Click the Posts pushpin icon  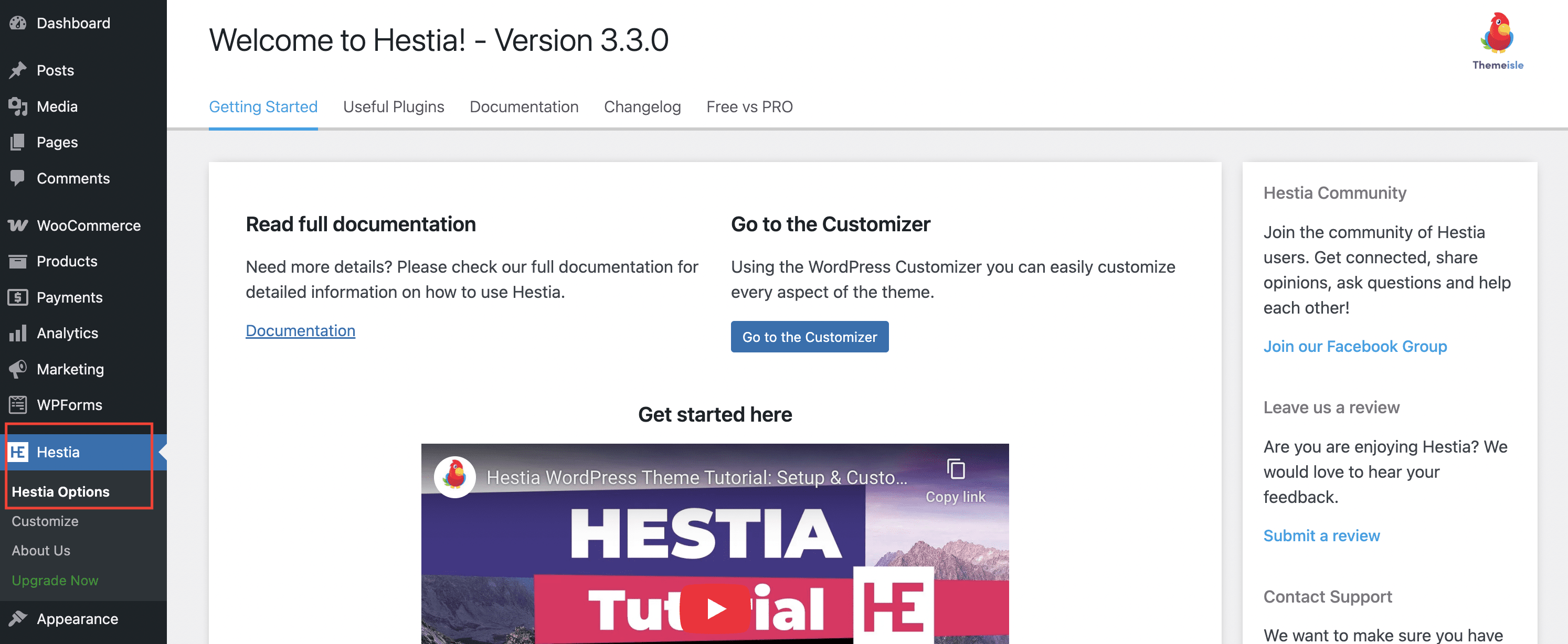[18, 71]
